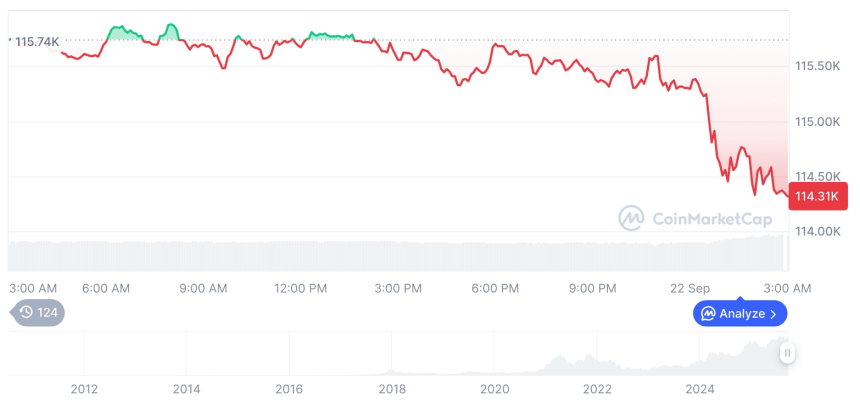This screenshot has height=401, width=860.
Task: Click the 115.74K opening price label
Action: tap(37, 41)
